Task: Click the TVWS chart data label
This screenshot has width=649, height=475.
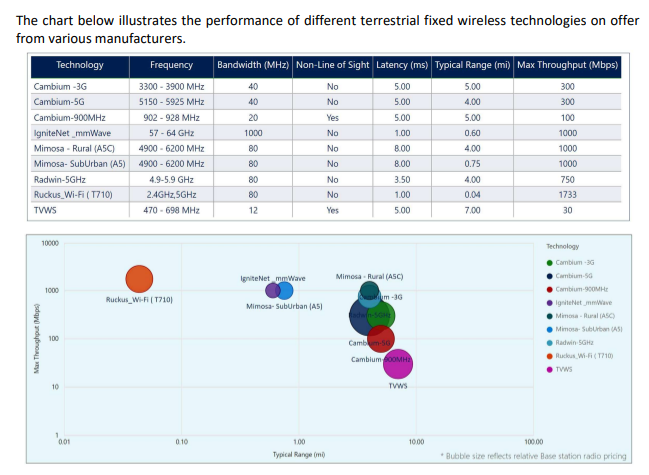Action: pos(398,386)
